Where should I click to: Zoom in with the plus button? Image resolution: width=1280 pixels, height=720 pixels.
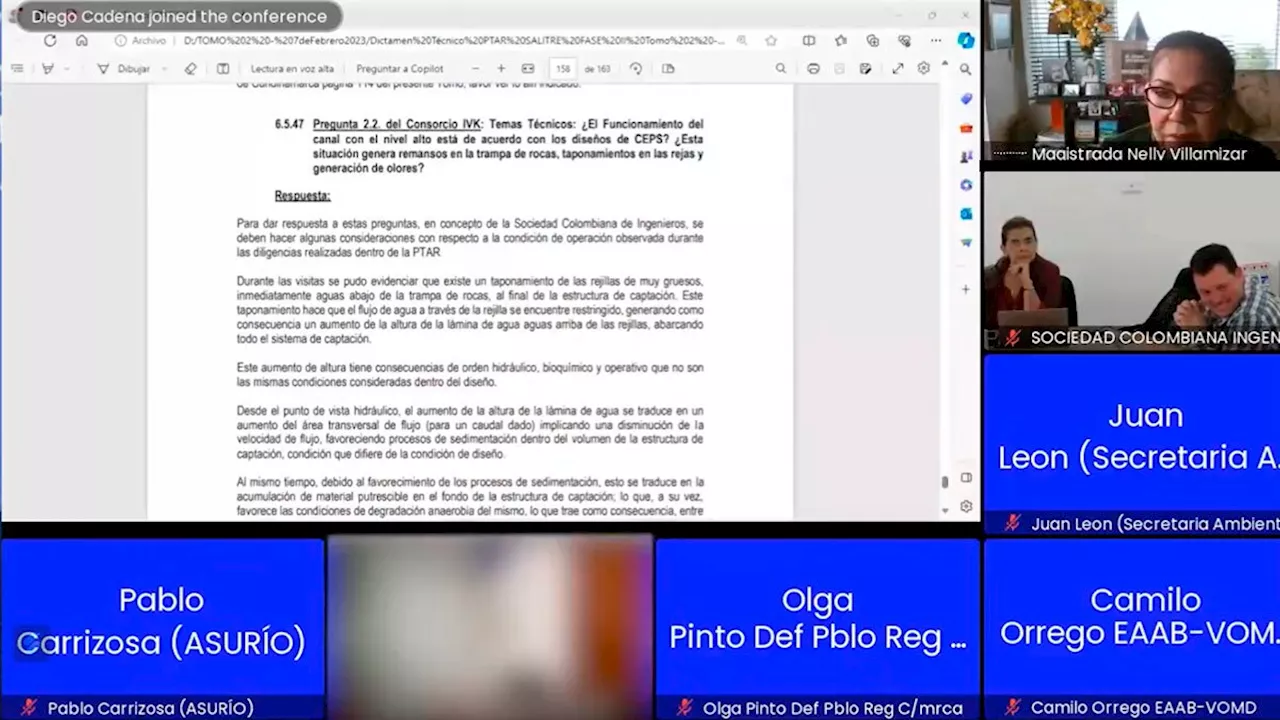(501, 69)
